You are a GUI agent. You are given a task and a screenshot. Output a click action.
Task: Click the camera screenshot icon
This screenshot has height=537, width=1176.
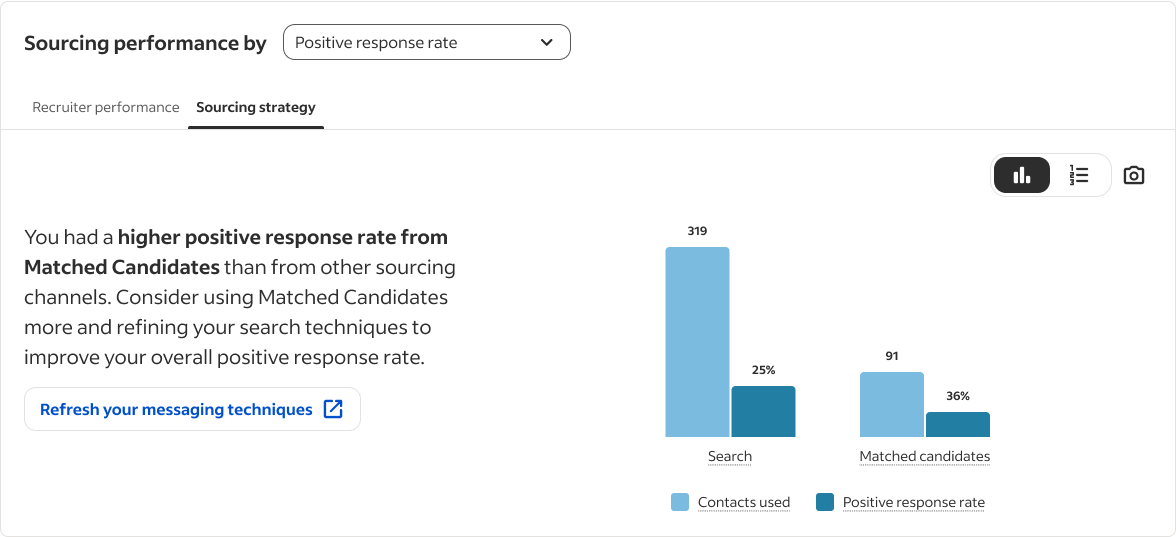tap(1133, 176)
